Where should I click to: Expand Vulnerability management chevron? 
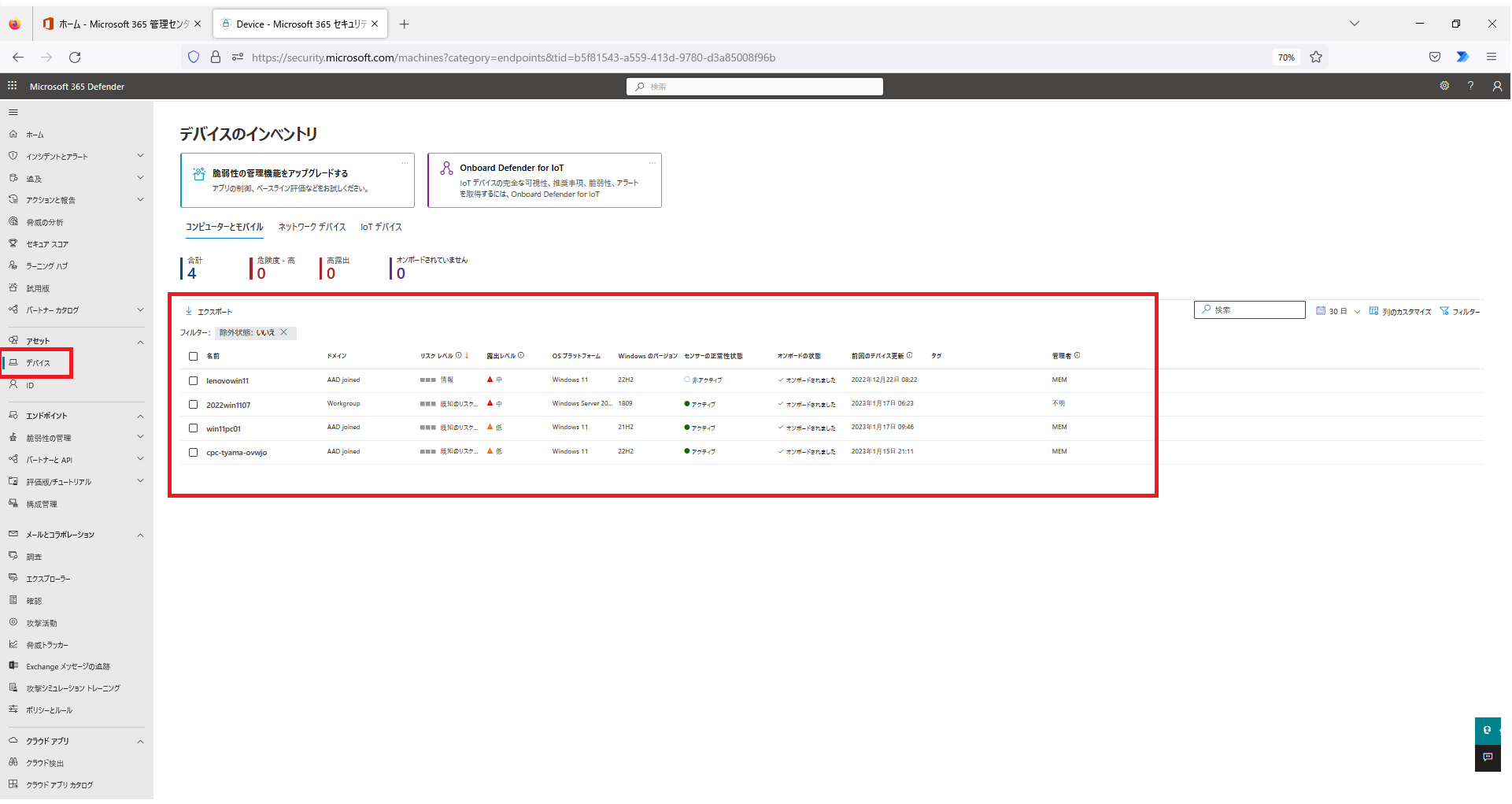tap(140, 436)
